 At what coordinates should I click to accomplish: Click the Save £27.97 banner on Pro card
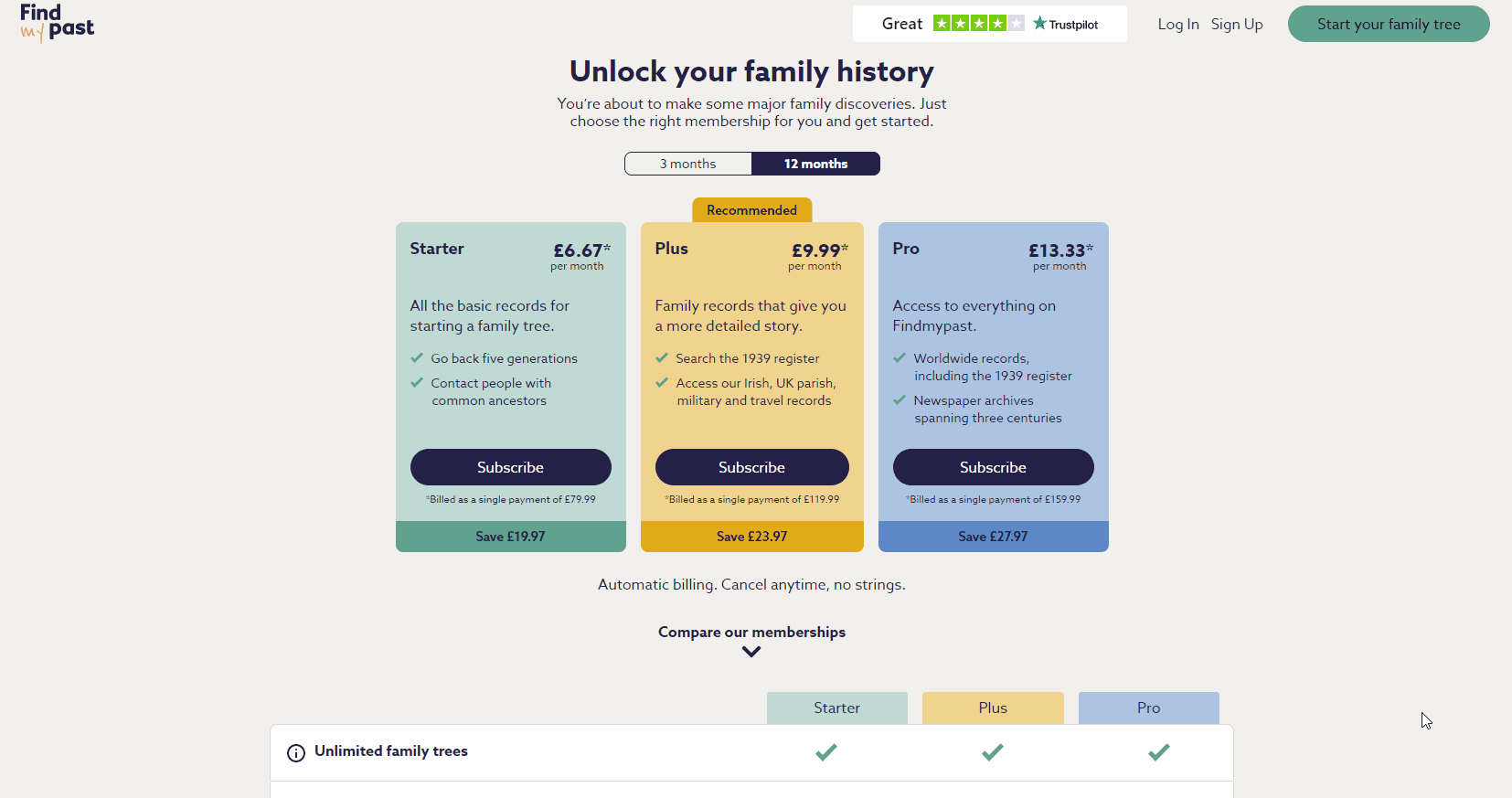click(x=993, y=537)
